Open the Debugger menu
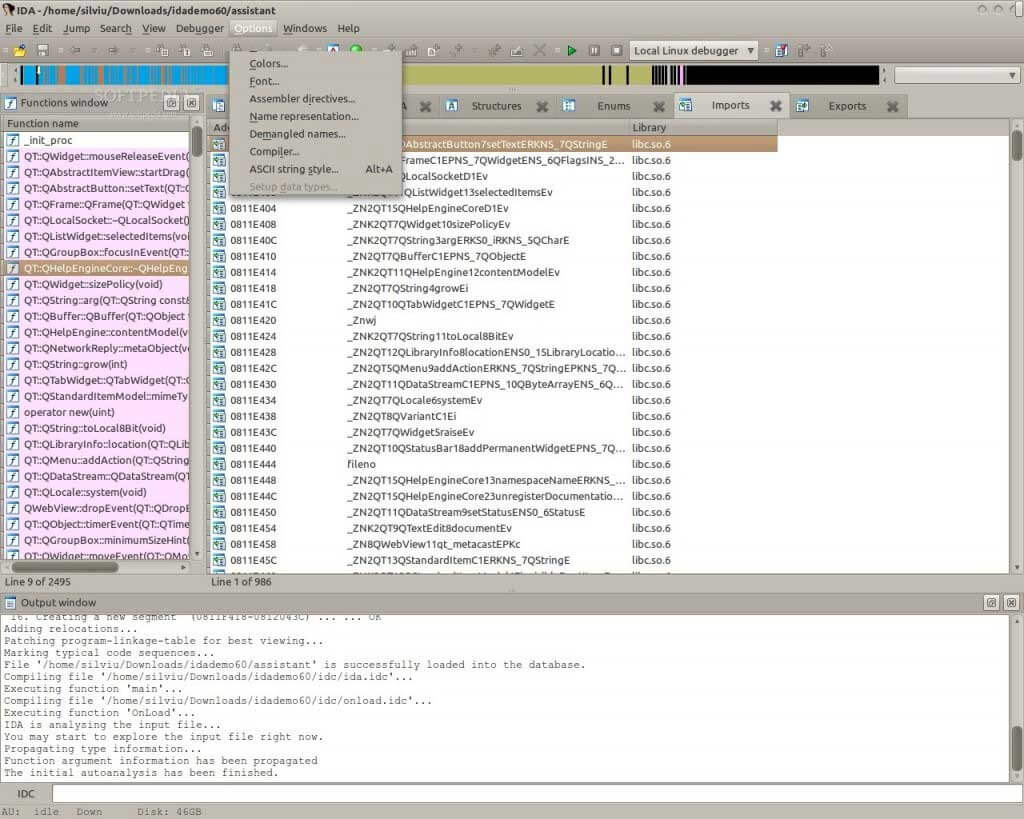Screen dimensions: 1024x819 [x=199, y=28]
